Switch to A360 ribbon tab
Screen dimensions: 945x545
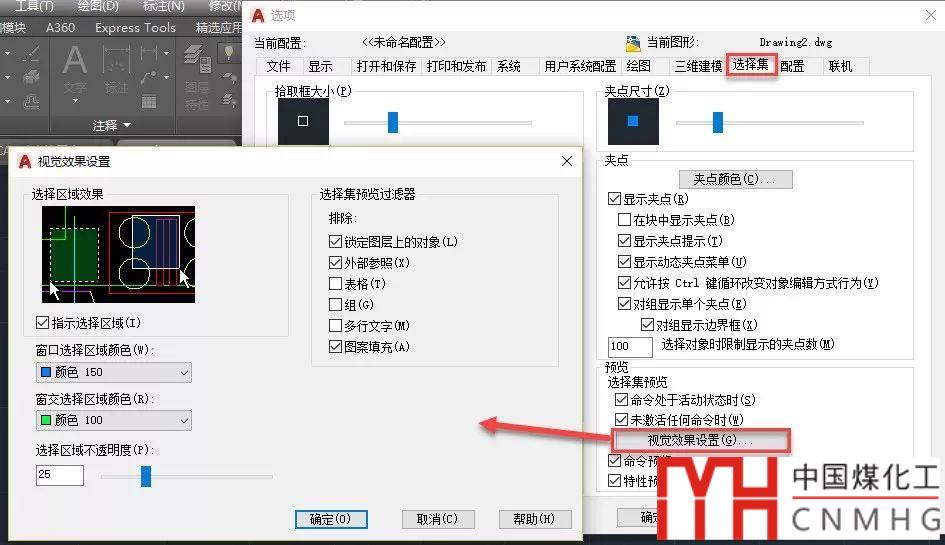tap(60, 28)
